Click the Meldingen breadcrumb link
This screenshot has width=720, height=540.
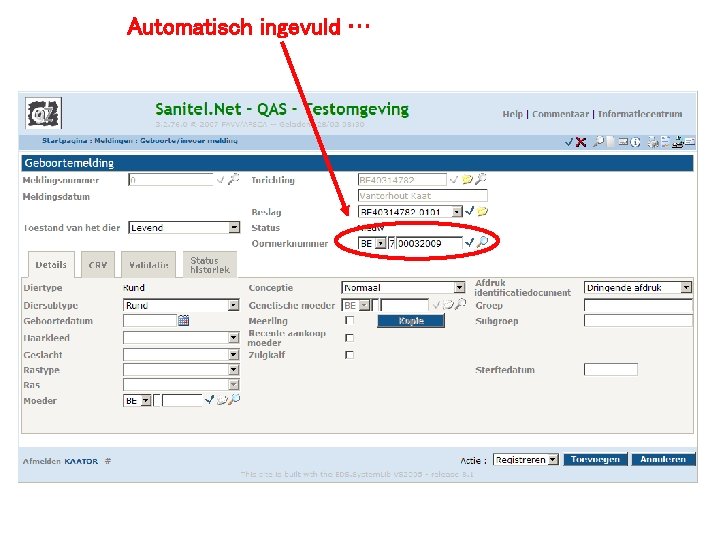(x=113, y=141)
